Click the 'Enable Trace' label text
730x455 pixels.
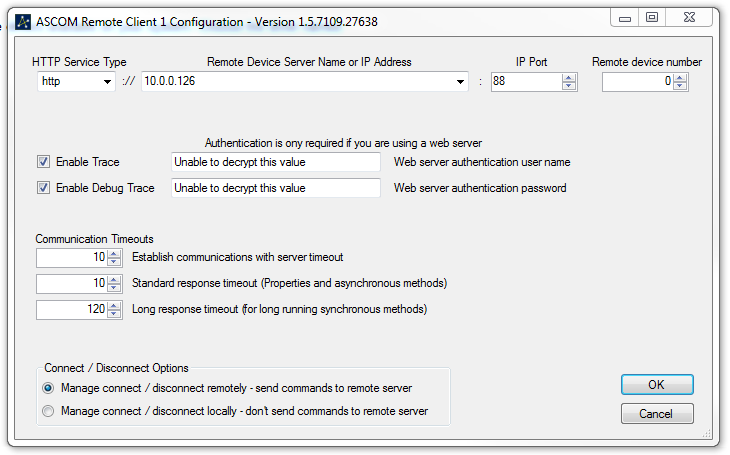88,162
